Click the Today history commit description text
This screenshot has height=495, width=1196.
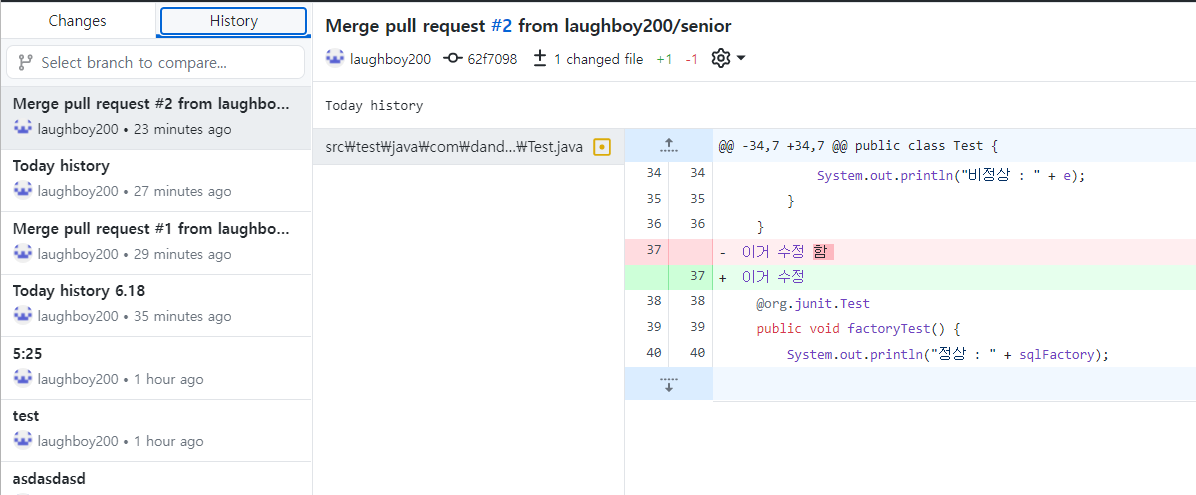tap(374, 105)
